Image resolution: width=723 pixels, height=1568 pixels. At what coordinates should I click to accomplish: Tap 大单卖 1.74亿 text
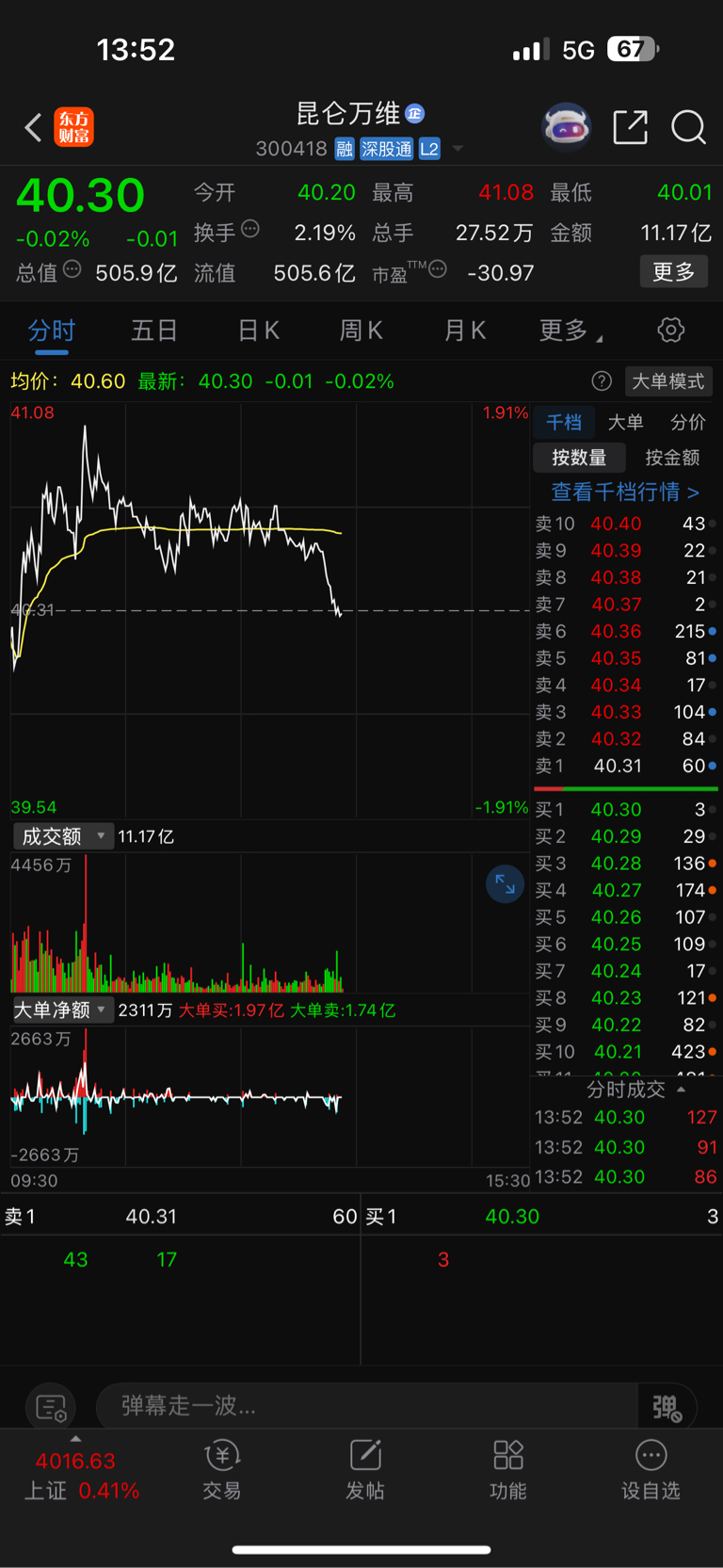pos(343,1010)
